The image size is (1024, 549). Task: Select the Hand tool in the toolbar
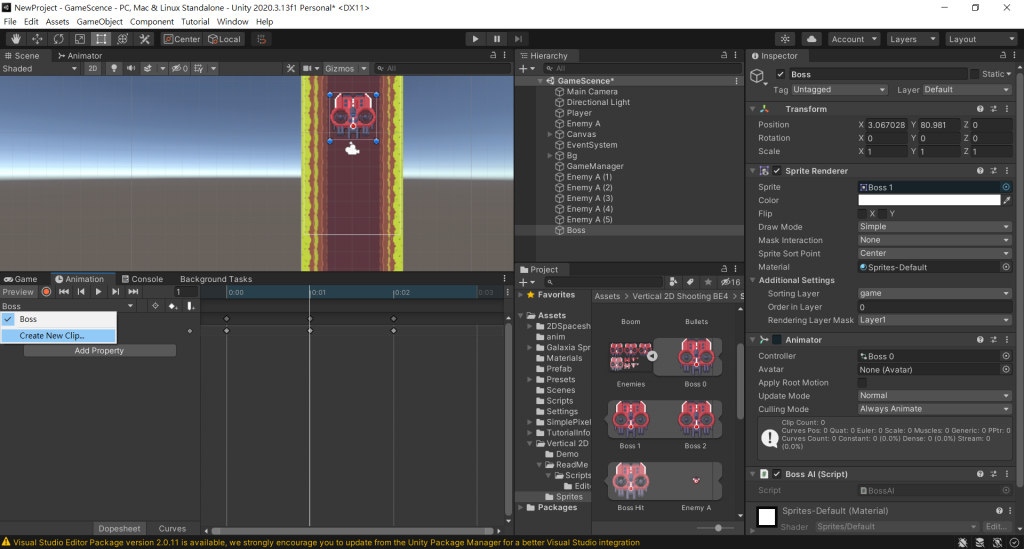point(15,39)
